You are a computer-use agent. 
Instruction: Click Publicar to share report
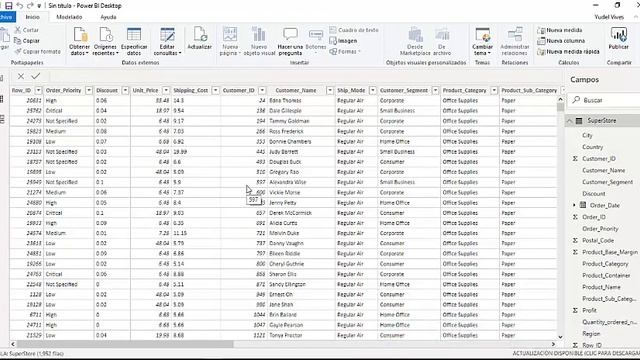(x=618, y=39)
